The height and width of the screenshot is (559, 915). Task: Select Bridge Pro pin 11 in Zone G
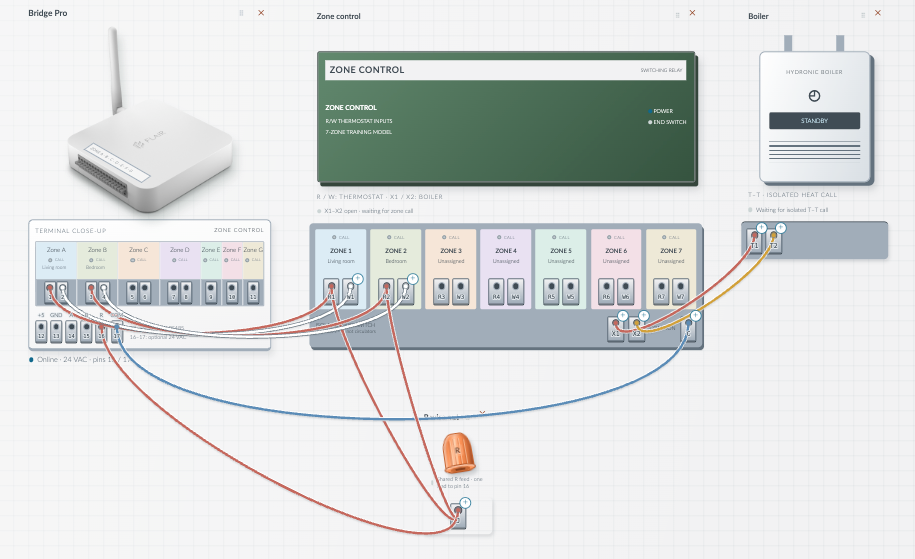click(253, 292)
